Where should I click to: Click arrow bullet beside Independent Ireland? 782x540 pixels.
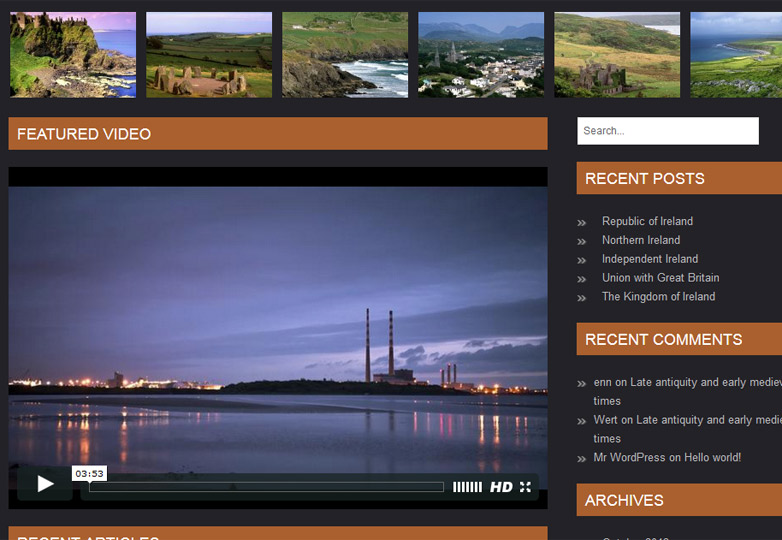pyautogui.click(x=582, y=261)
